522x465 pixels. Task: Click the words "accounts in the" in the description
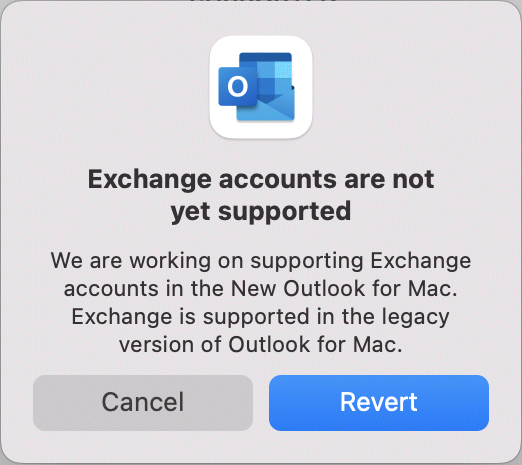tap(144, 289)
